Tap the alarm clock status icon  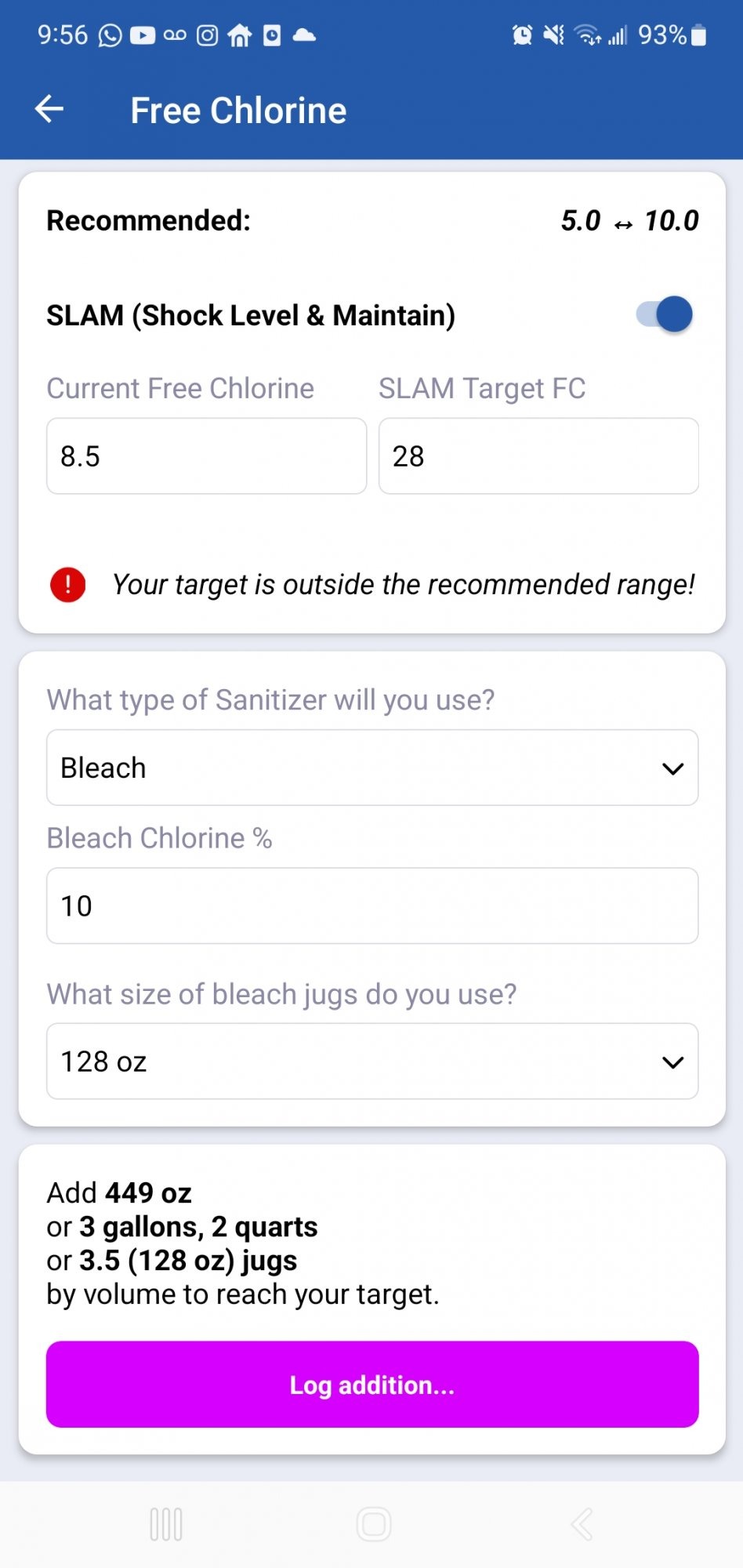pyautogui.click(x=522, y=35)
